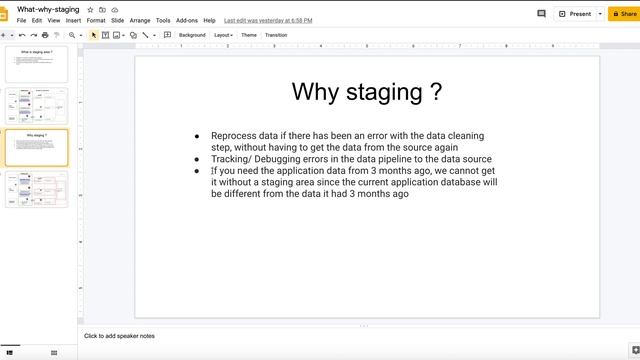This screenshot has width=640, height=360.
Task: Open the Google Slides home icon
Action: [4, 14]
